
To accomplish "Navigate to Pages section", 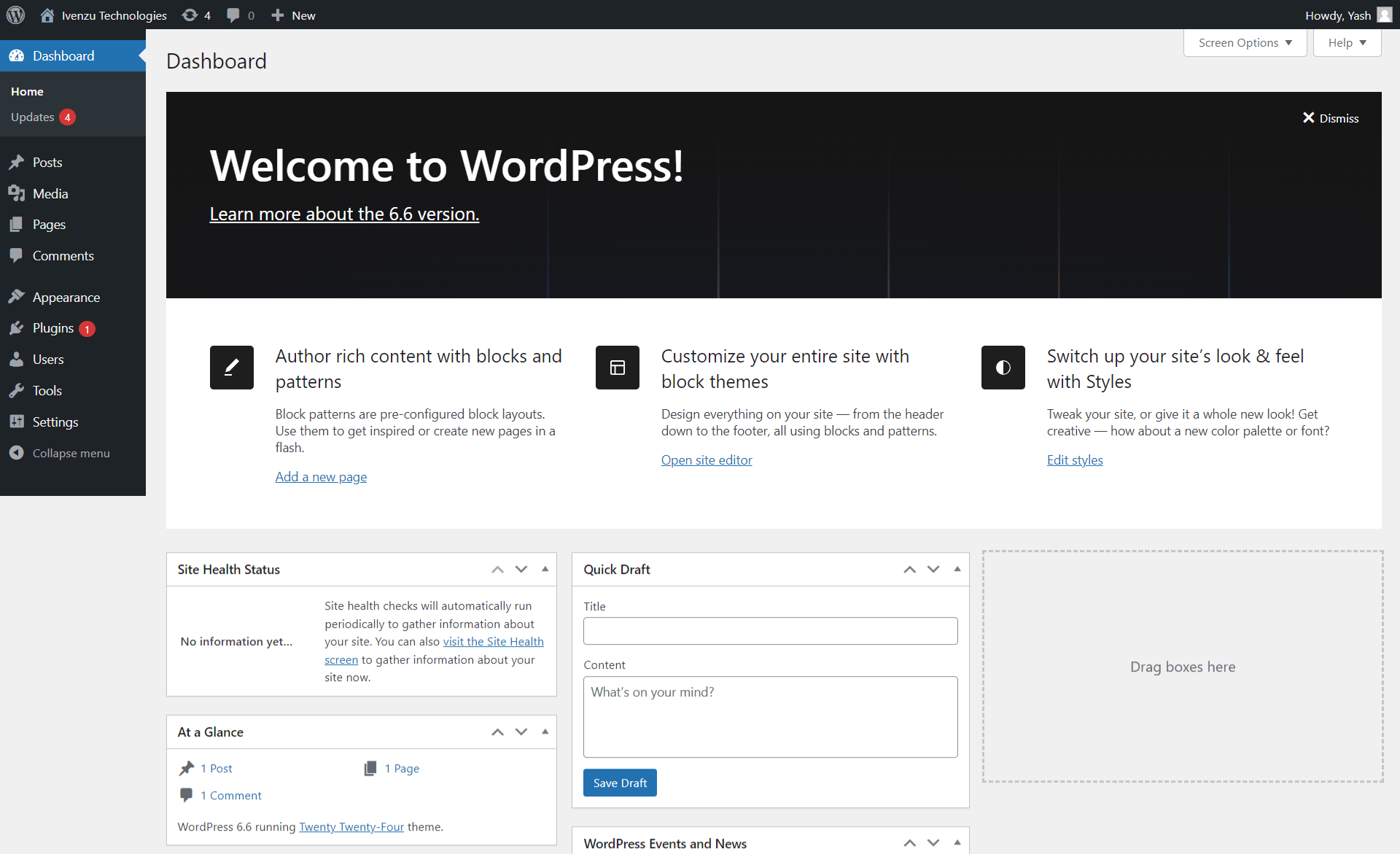I will 48,224.
